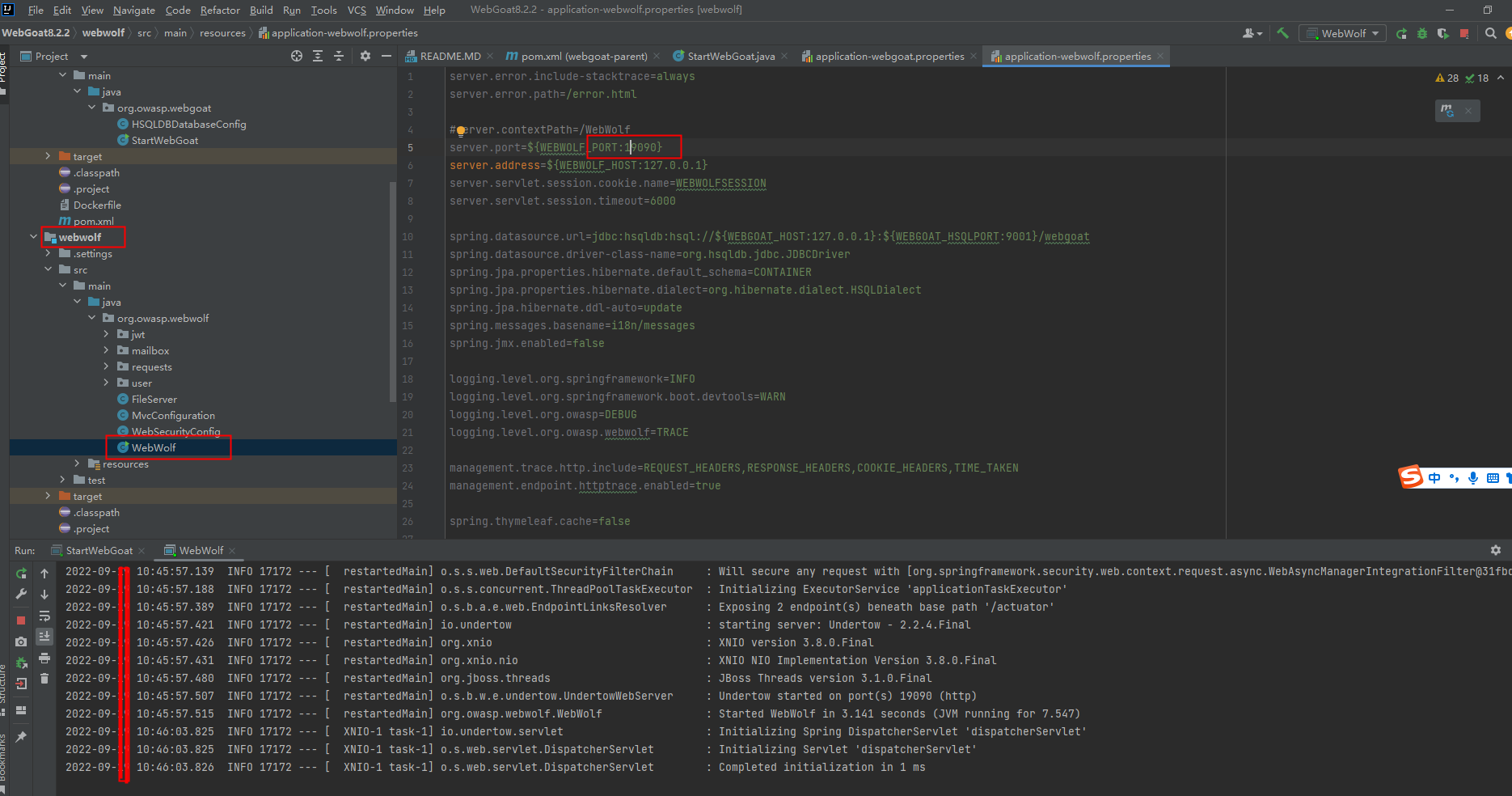Hide the Project tool window
The image size is (1512, 796).
(386, 56)
